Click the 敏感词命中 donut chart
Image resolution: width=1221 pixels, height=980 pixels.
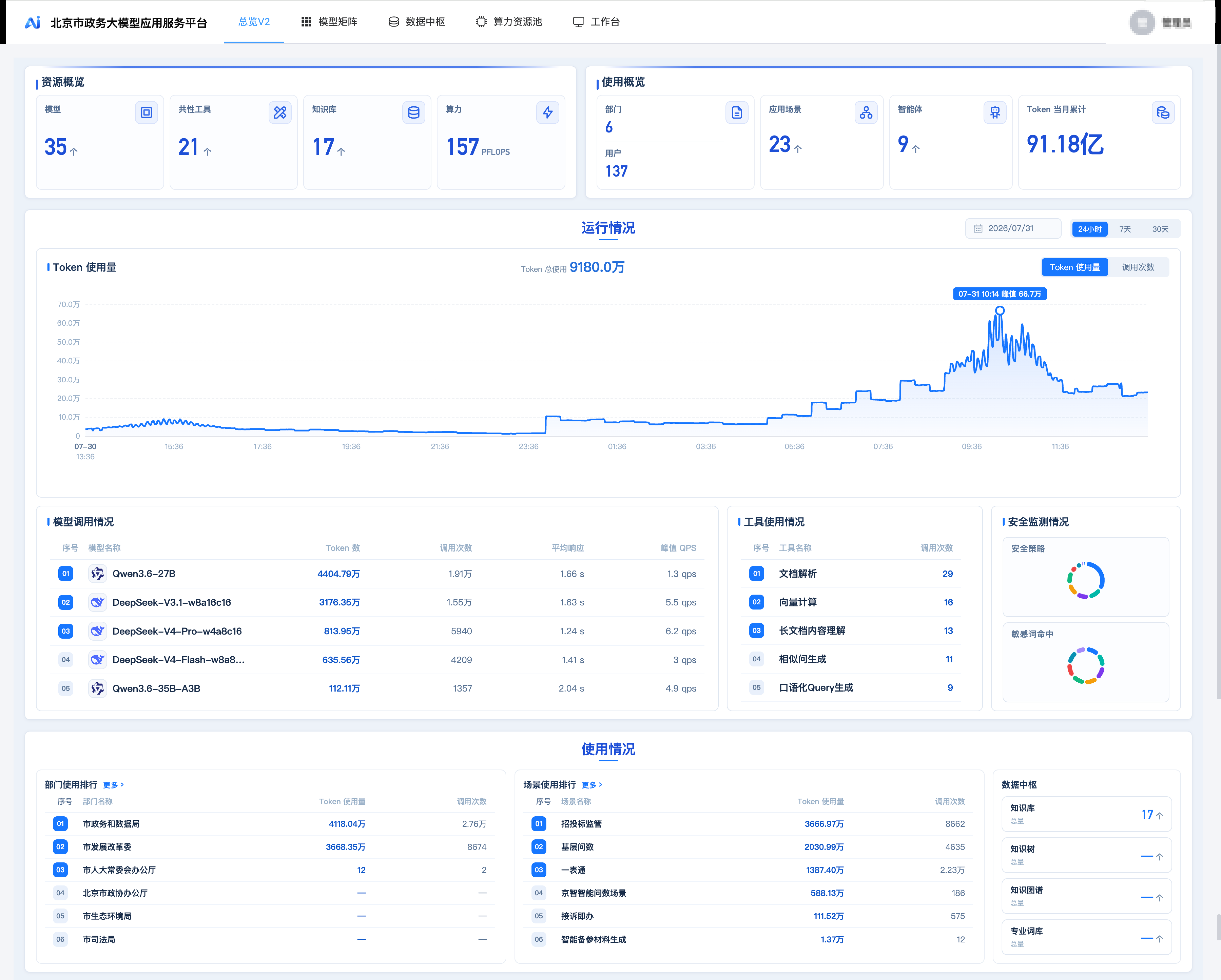(1086, 666)
